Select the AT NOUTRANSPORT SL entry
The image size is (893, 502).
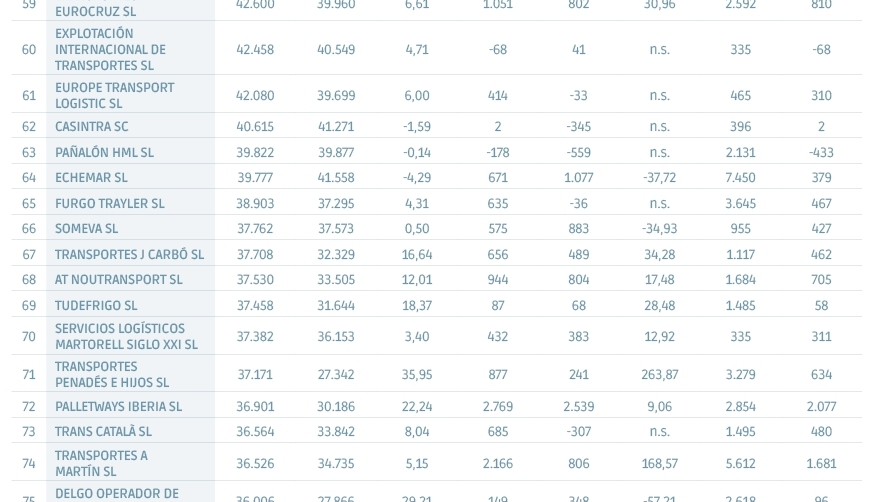pos(118,280)
